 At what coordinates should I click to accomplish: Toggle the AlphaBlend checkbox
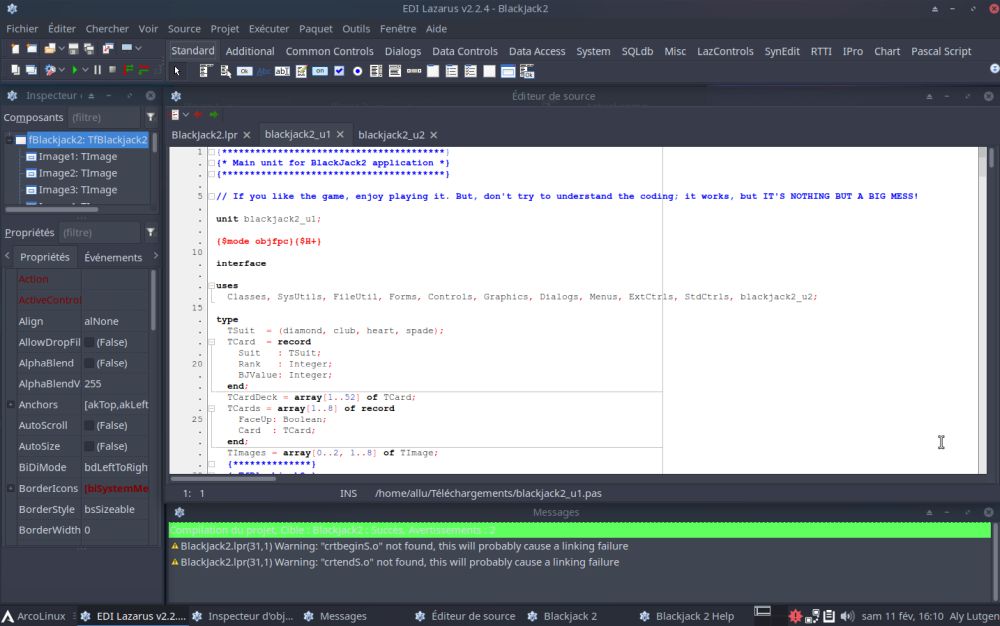tap(90, 363)
